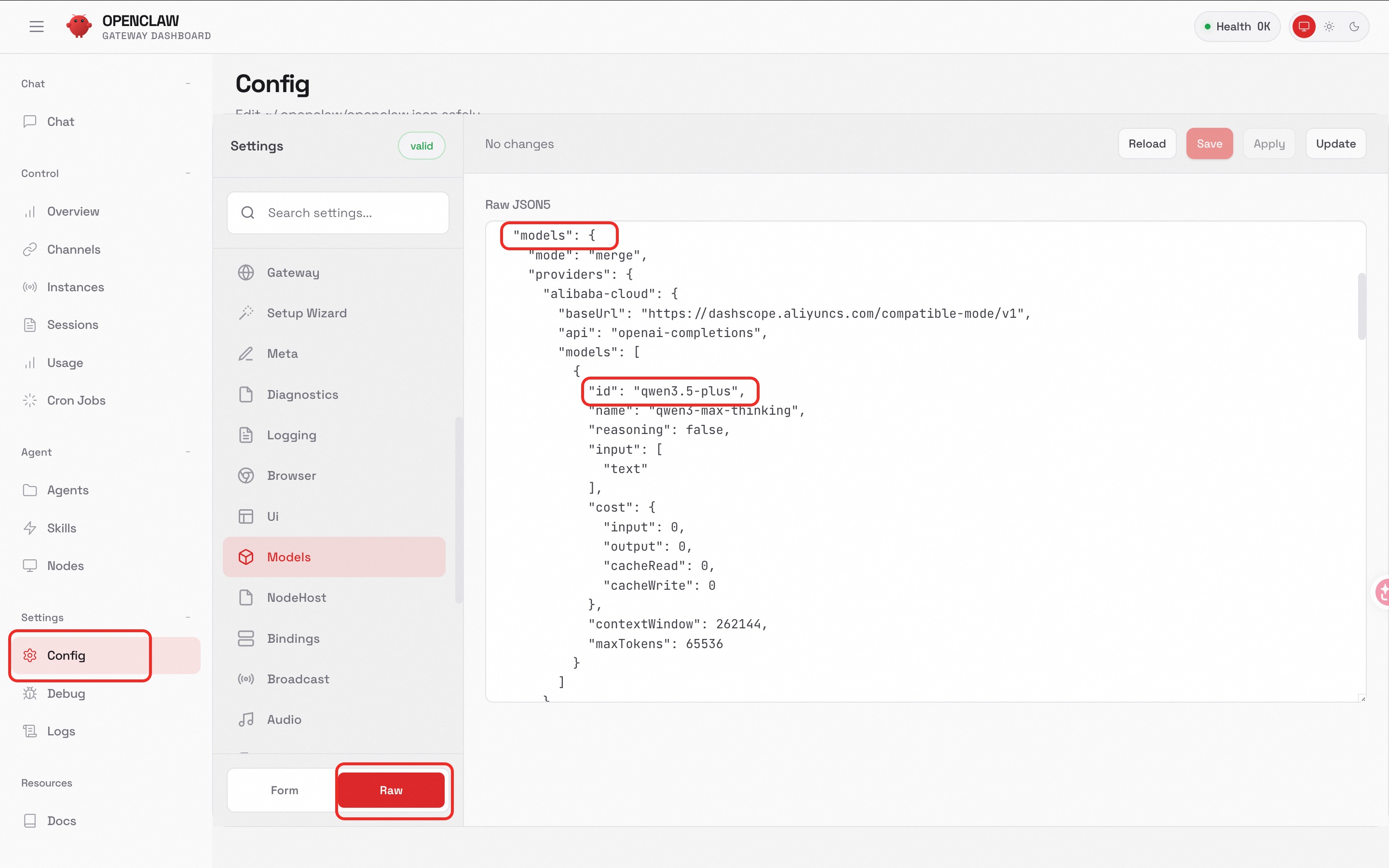Open the Gateway settings section
This screenshot has width=1389, height=868.
[x=293, y=272]
